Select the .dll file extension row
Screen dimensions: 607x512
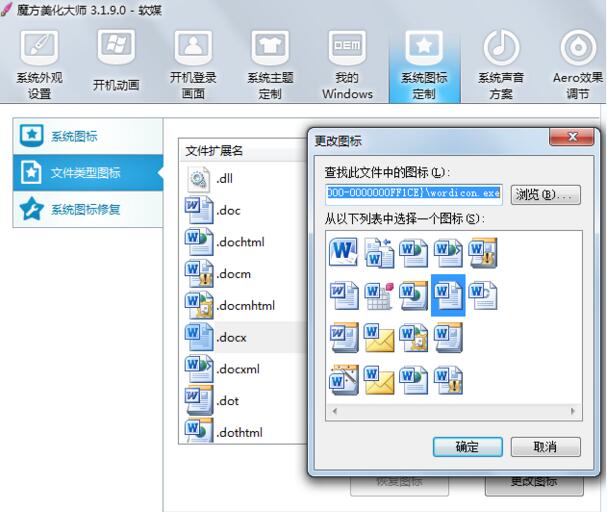pyautogui.click(x=243, y=179)
